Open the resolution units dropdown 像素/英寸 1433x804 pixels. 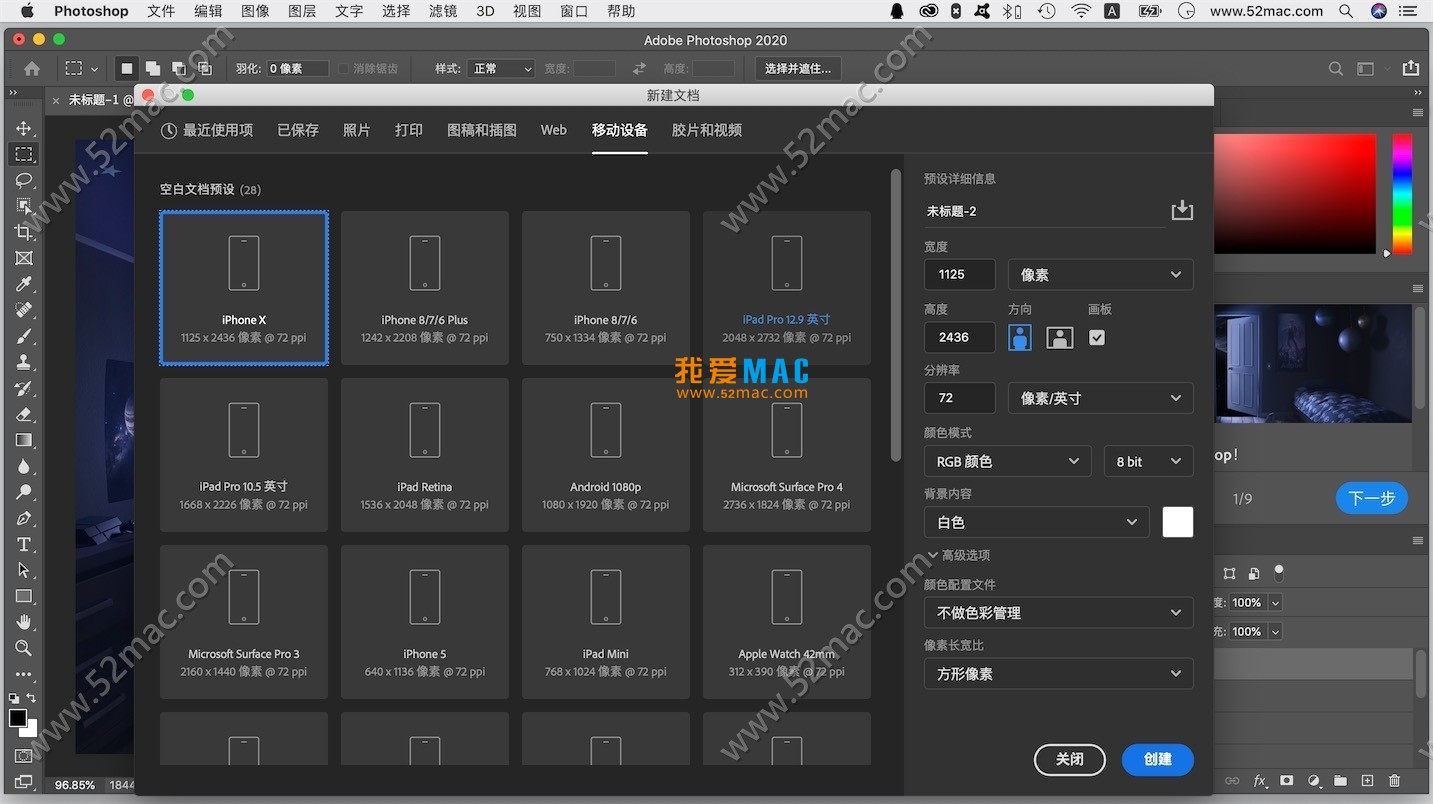click(1100, 398)
